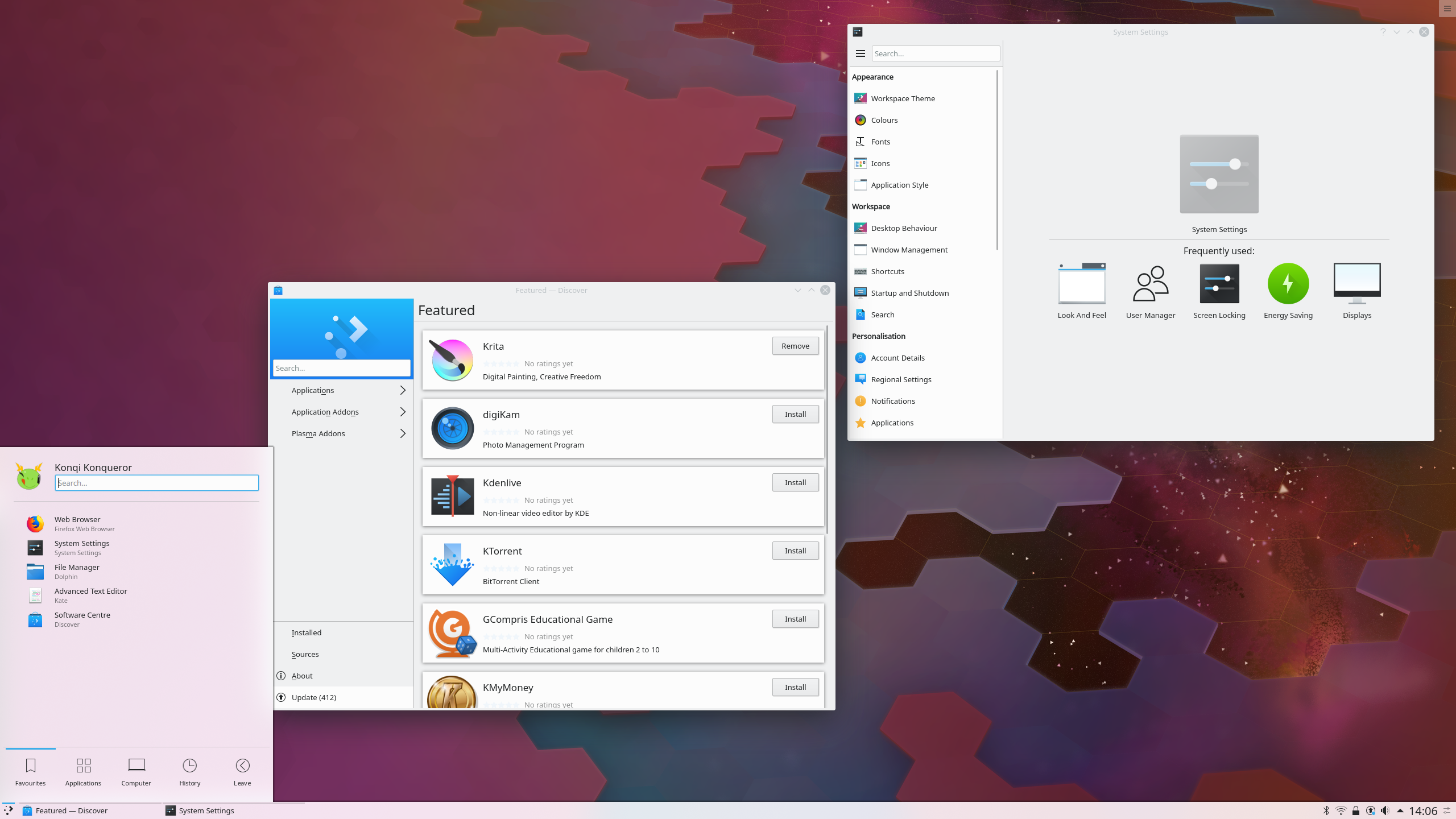Click Install button for digiKam
This screenshot has width=1456, height=819.
coord(795,414)
